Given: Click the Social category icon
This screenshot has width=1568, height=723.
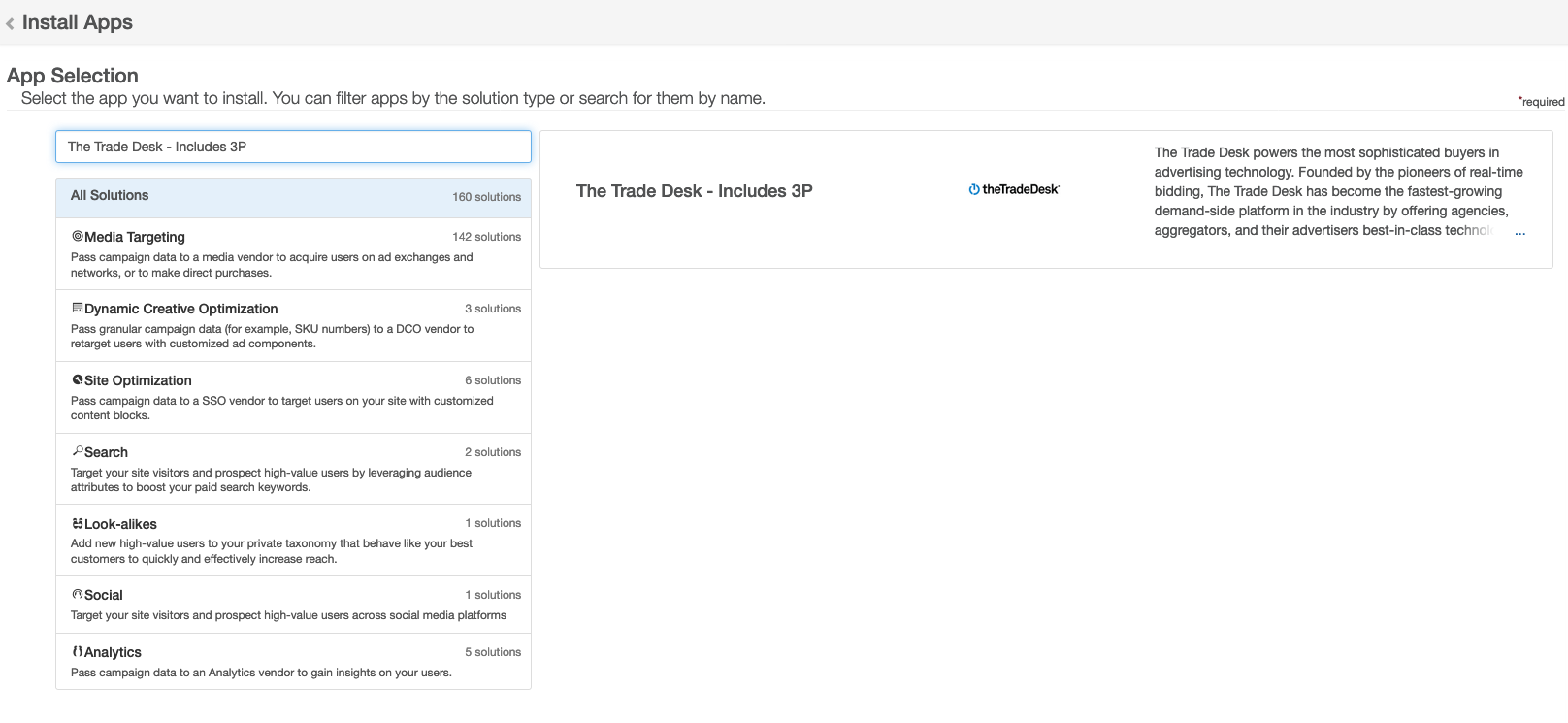Looking at the screenshot, I should (78, 594).
